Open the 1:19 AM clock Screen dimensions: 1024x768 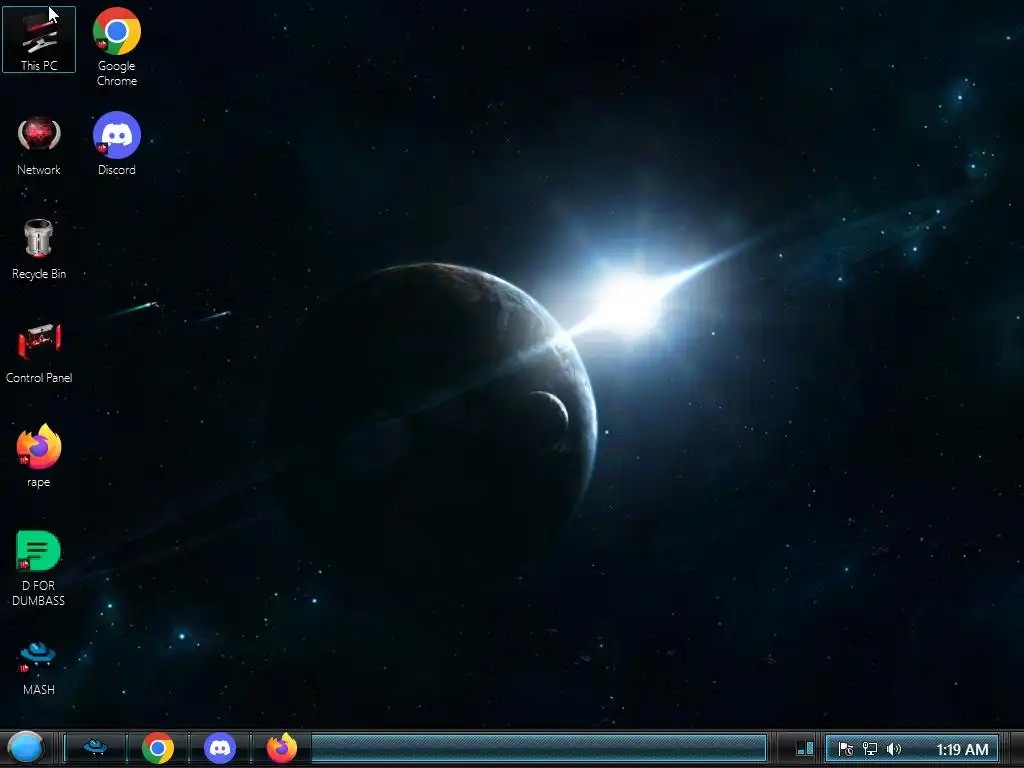point(962,749)
